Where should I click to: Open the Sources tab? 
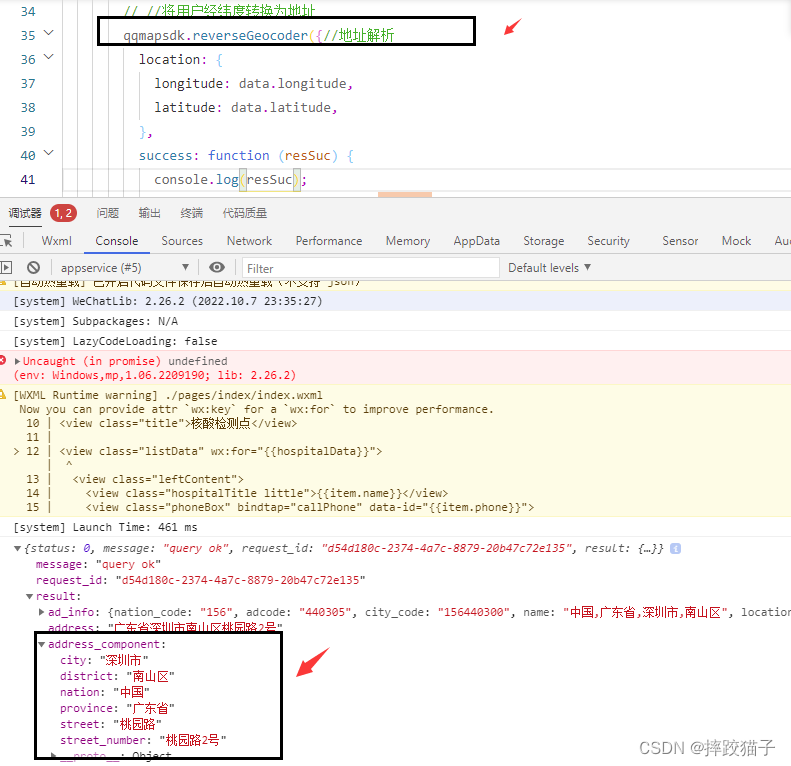[182, 241]
